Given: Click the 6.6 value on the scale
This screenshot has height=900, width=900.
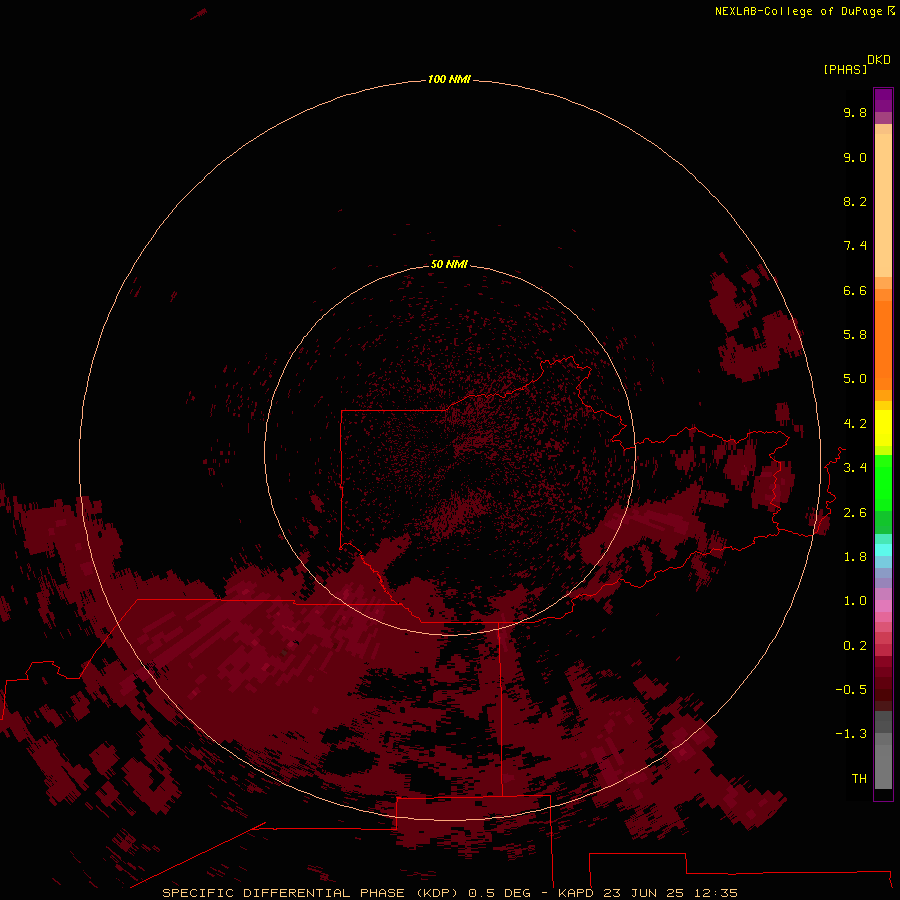Looking at the screenshot, I should (855, 290).
